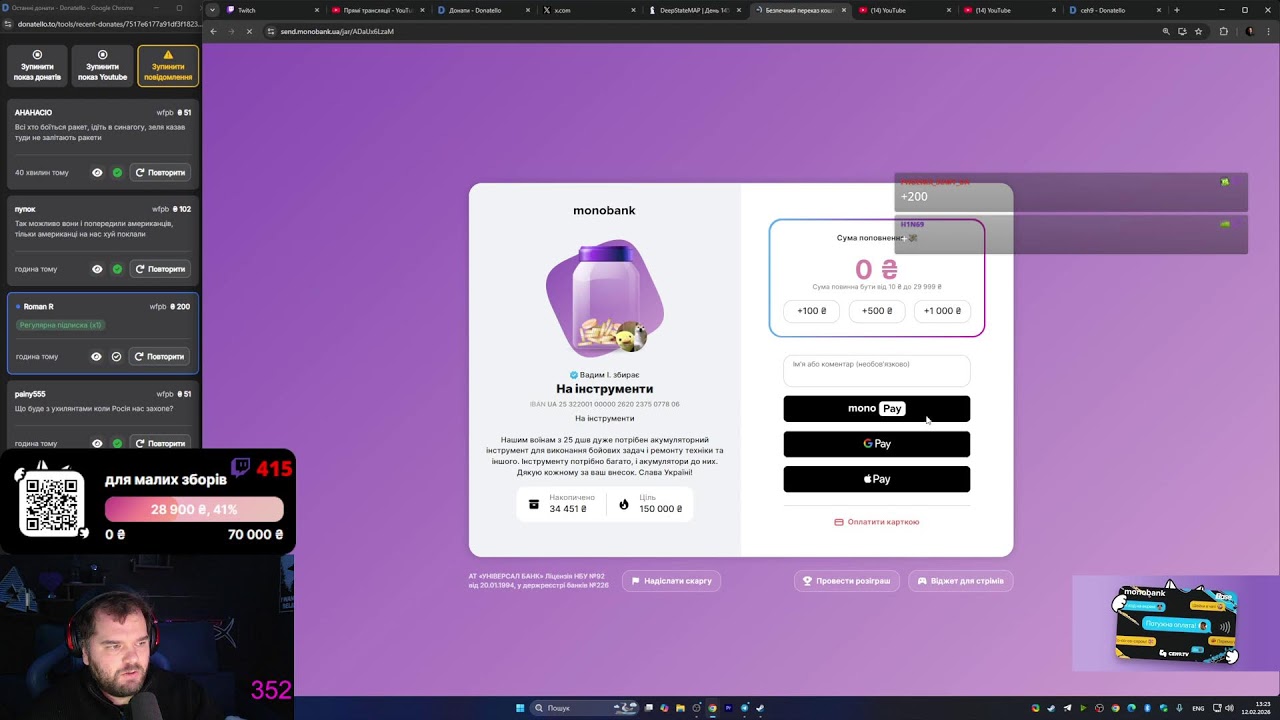Open the tab search dropdown arrow
Image resolution: width=1280 pixels, height=720 pixels.
tap(212, 10)
